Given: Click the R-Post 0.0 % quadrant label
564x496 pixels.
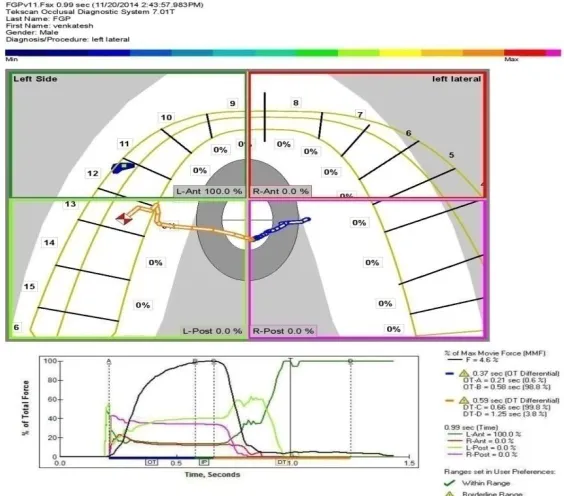Looking at the screenshot, I should point(283,331).
